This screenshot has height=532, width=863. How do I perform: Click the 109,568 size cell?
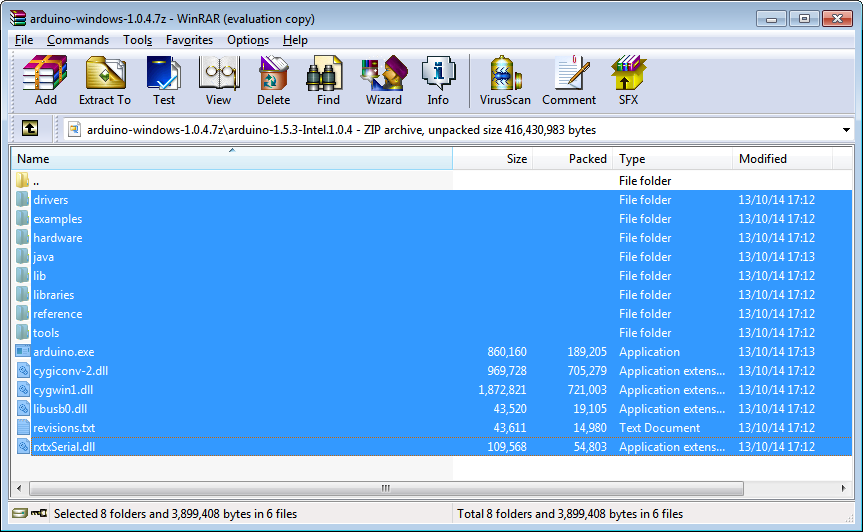pos(507,447)
